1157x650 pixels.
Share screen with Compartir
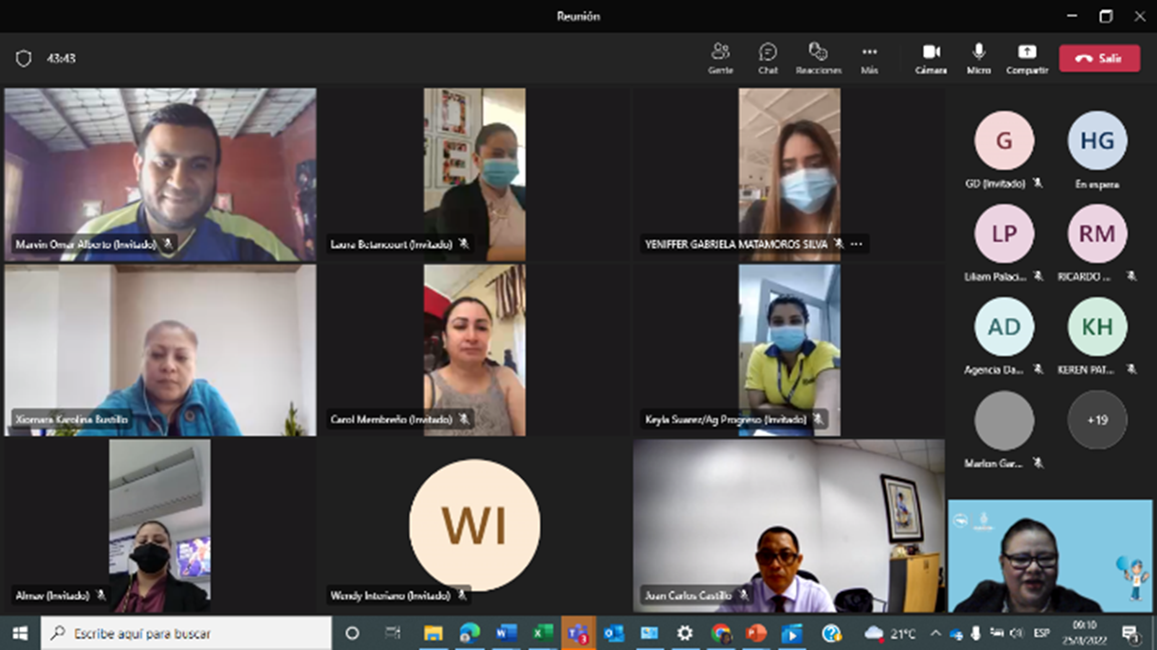point(1026,58)
